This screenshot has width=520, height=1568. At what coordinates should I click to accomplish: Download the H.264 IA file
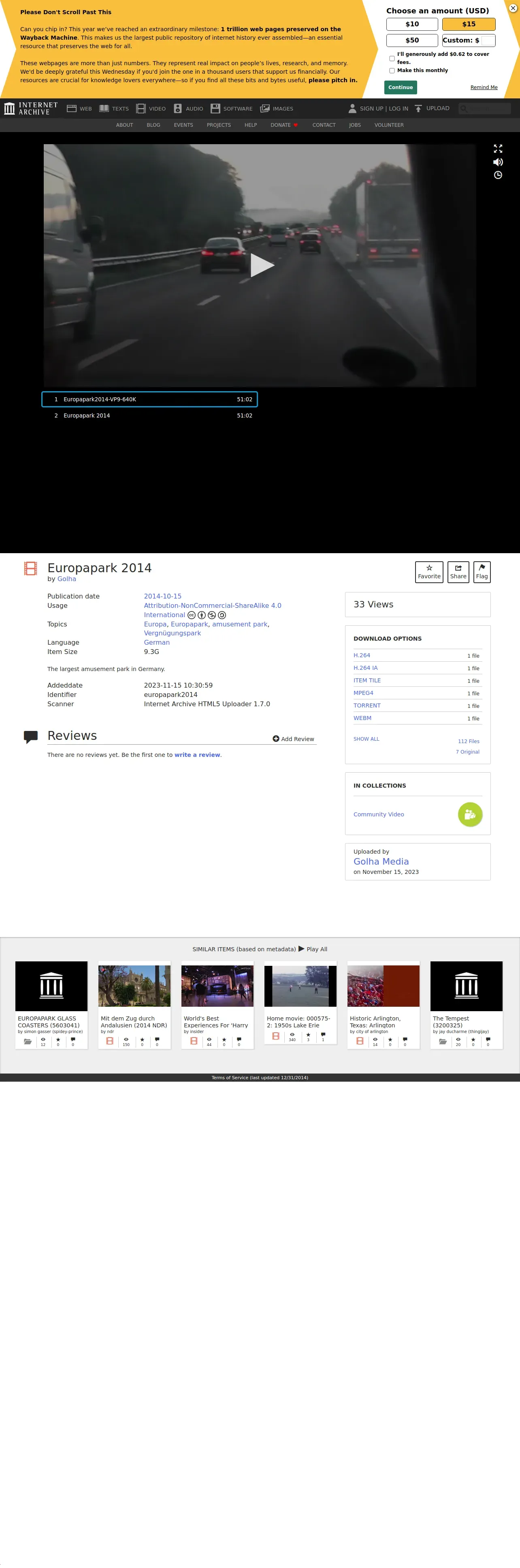(365, 668)
